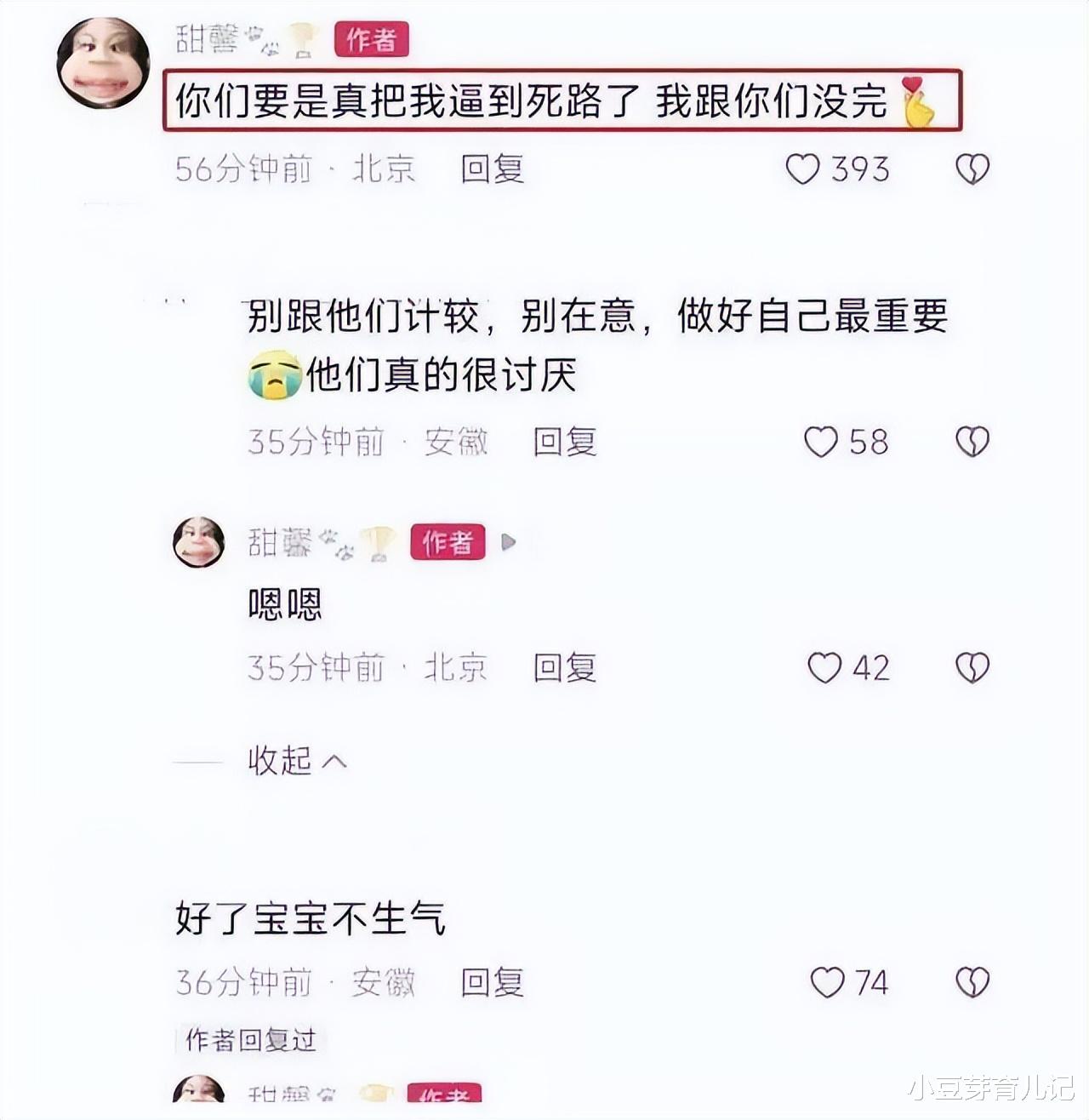Reply to the 56分钟前 Beijing comment
Viewport: 1089px width, 1120px height.
tap(493, 169)
